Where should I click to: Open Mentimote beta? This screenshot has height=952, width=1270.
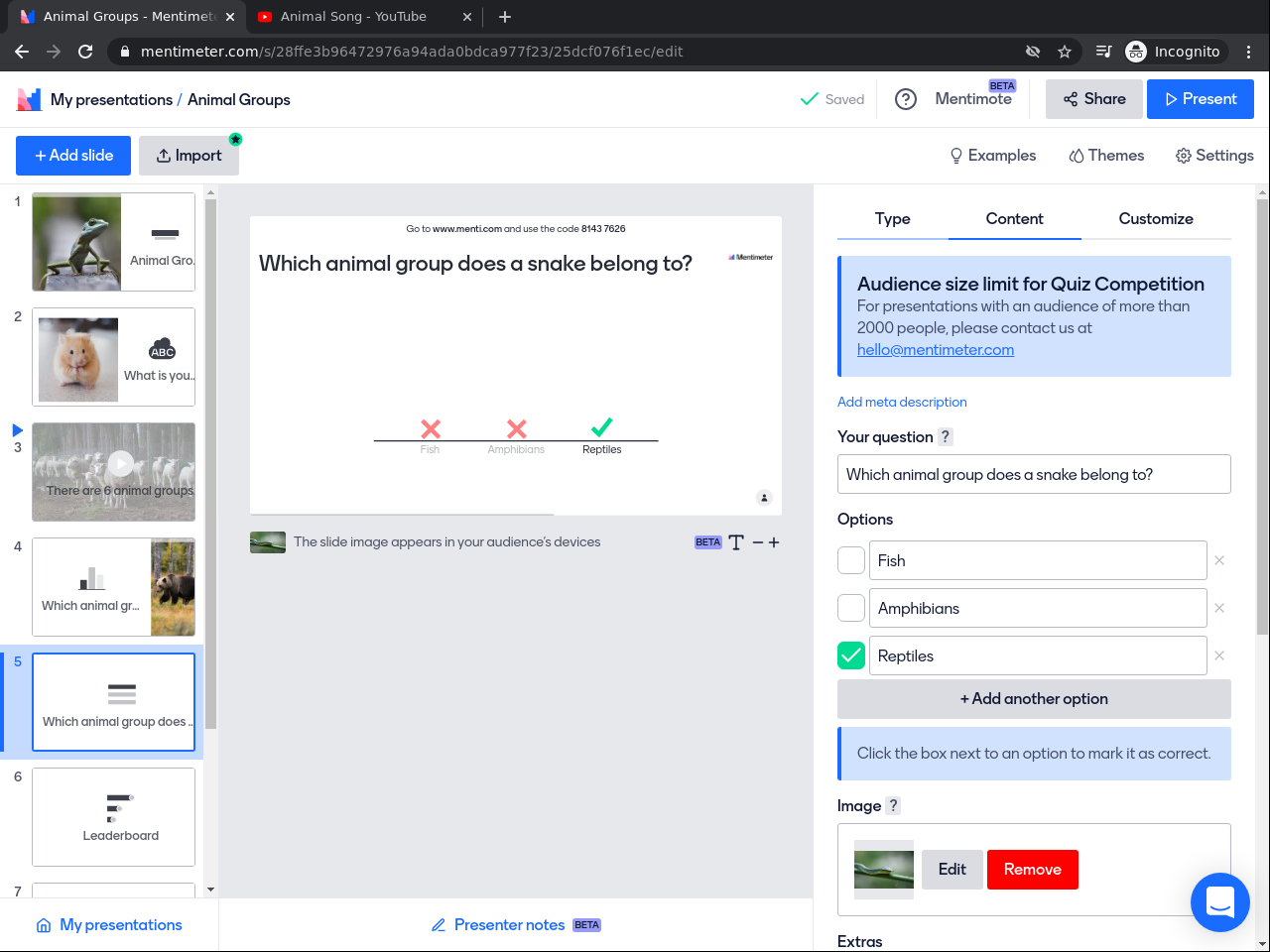click(x=973, y=99)
